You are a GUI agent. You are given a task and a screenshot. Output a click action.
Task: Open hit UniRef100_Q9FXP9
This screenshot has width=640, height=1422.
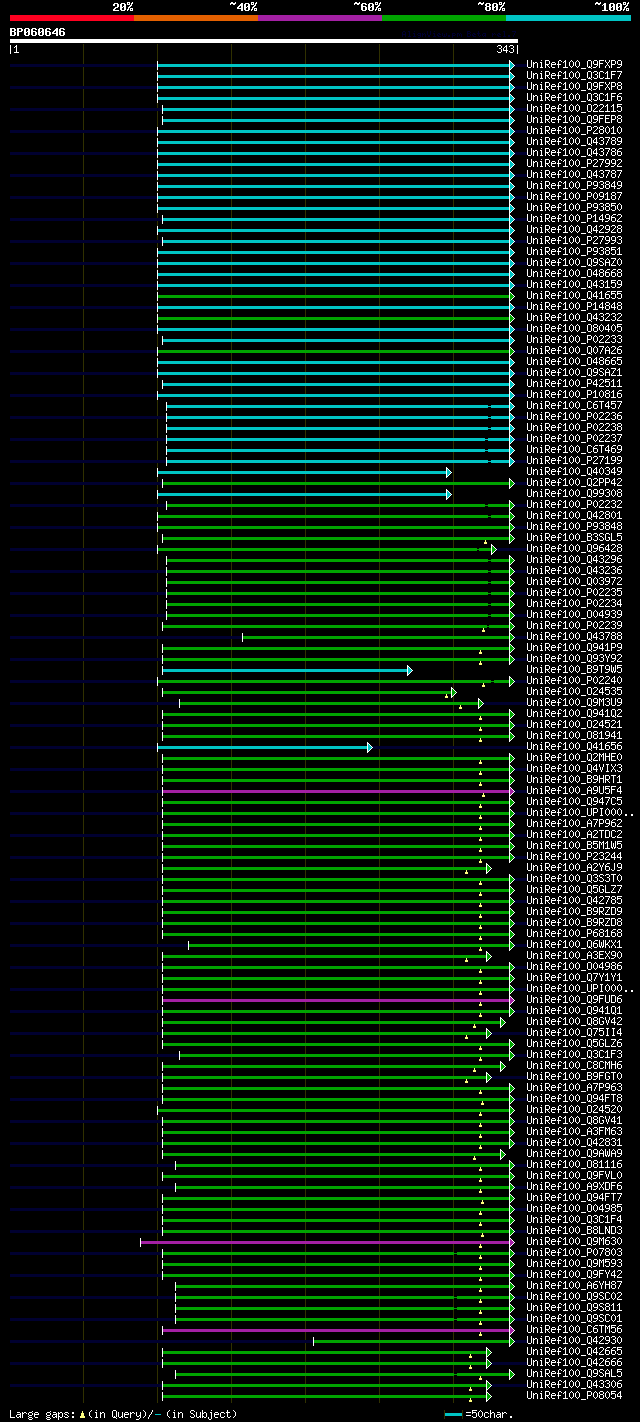point(574,65)
